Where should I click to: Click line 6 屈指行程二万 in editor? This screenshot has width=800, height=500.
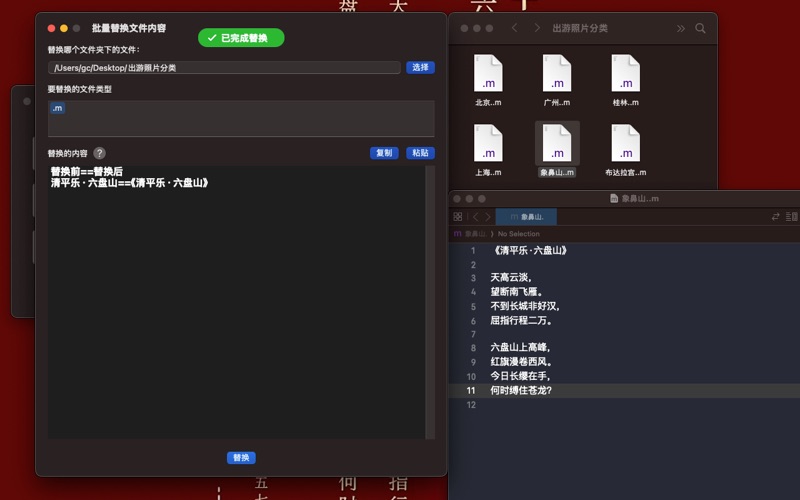[520, 320]
